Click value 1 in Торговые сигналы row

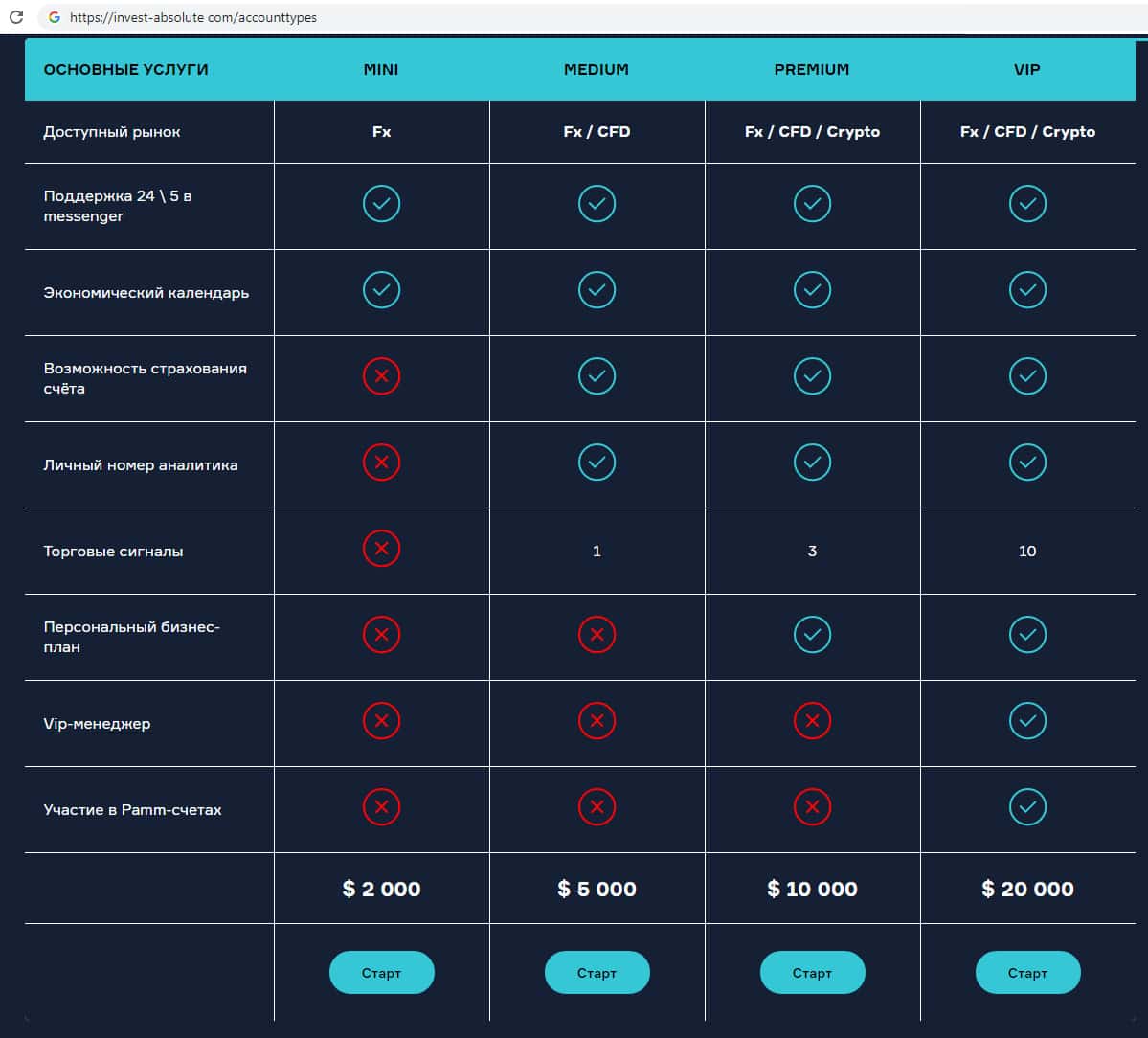coord(597,552)
